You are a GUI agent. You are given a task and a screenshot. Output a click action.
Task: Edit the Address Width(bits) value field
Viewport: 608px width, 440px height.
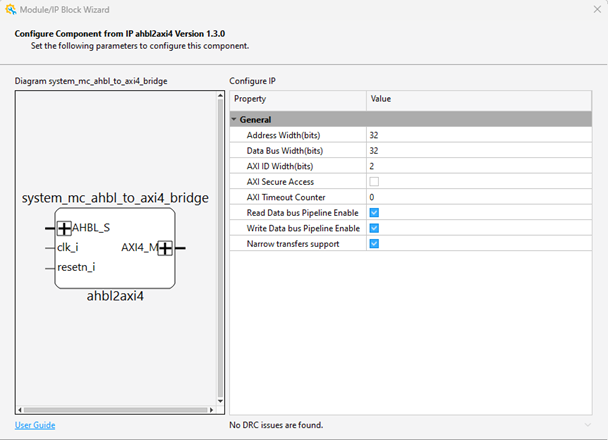pyautogui.click(x=479, y=135)
